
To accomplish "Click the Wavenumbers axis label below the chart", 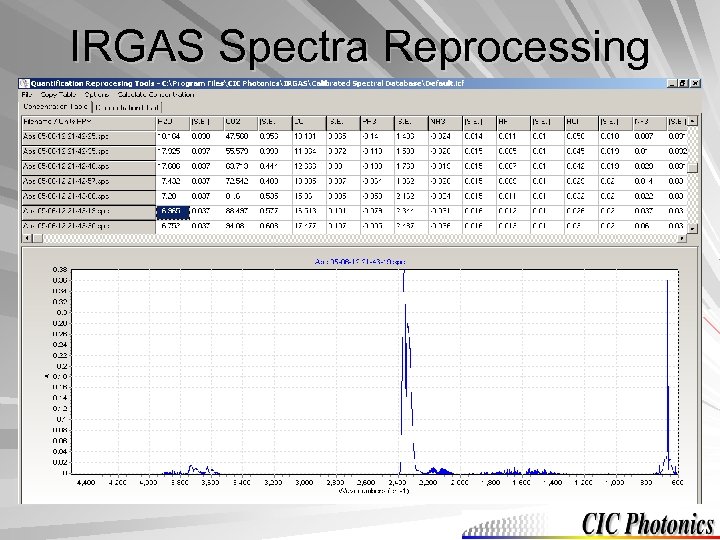I will pyautogui.click(x=374, y=491).
